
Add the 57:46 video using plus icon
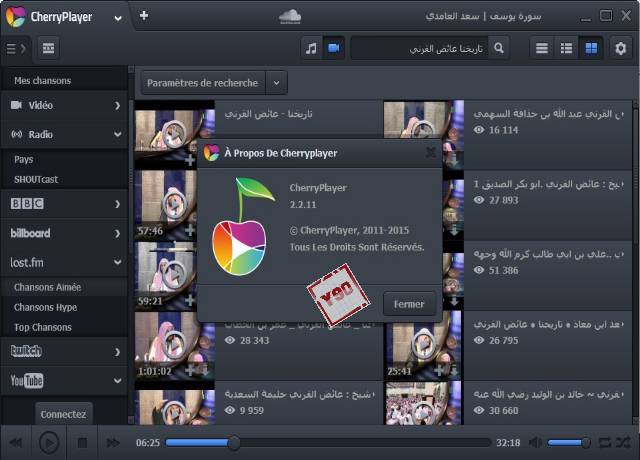click(190, 230)
